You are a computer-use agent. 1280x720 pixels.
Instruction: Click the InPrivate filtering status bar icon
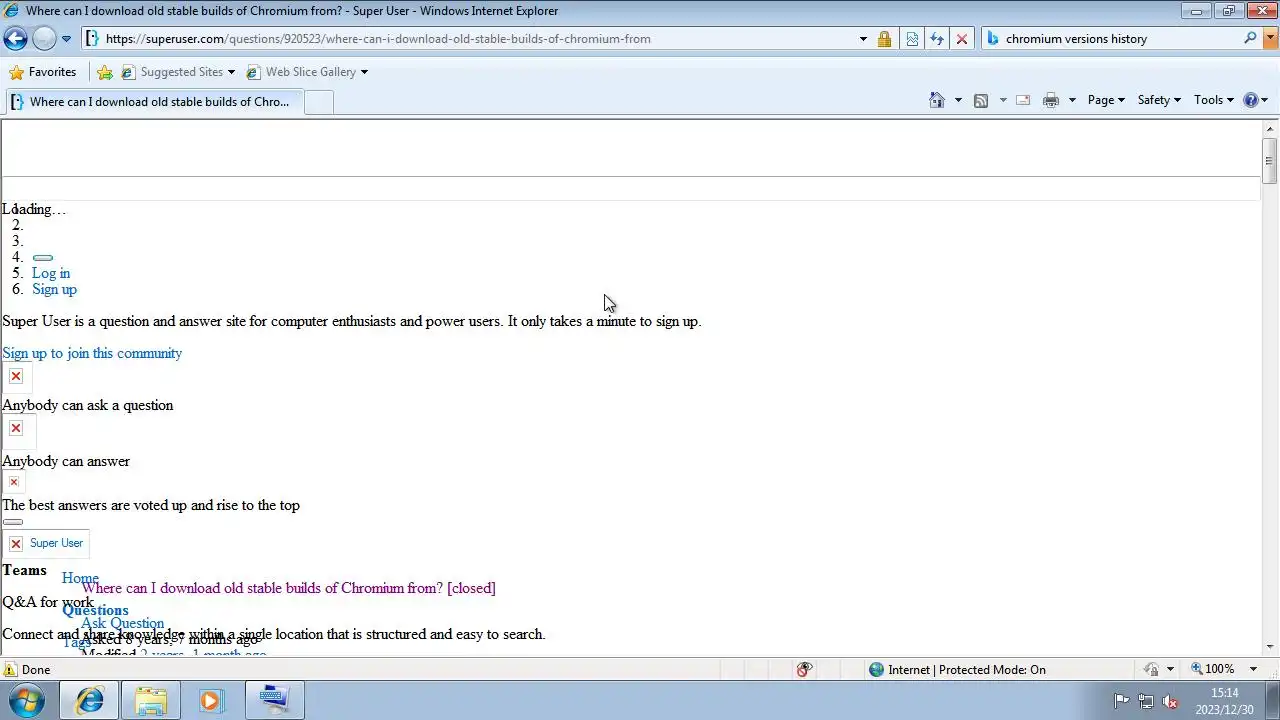pyautogui.click(x=804, y=669)
